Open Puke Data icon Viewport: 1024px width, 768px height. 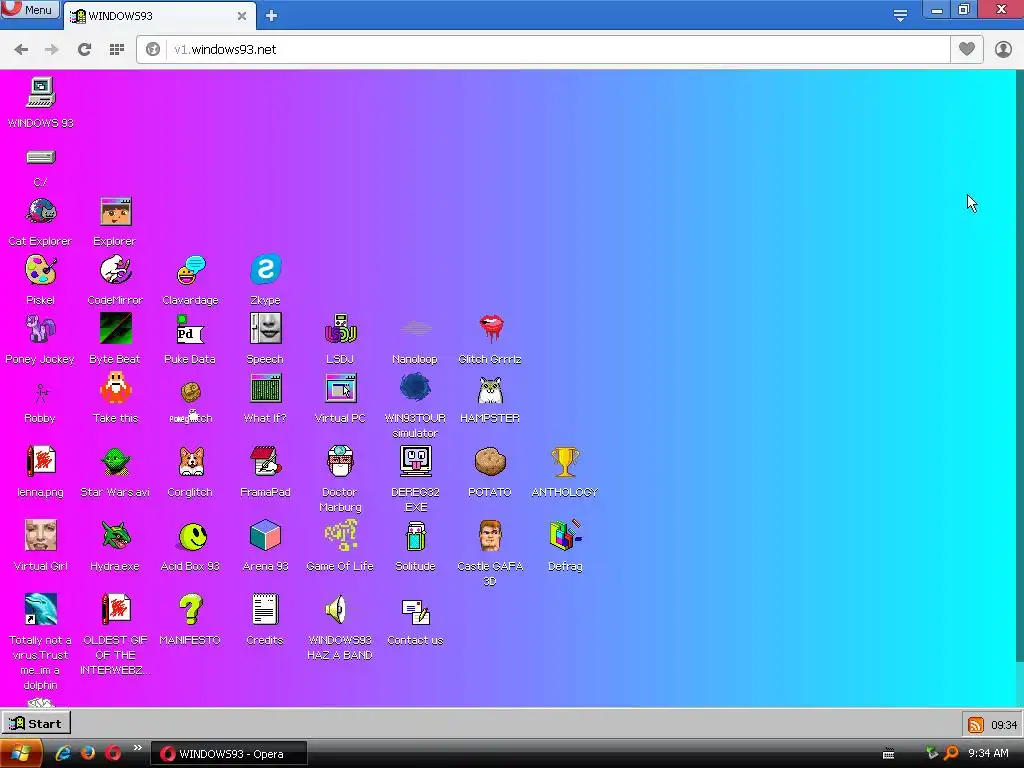point(190,329)
